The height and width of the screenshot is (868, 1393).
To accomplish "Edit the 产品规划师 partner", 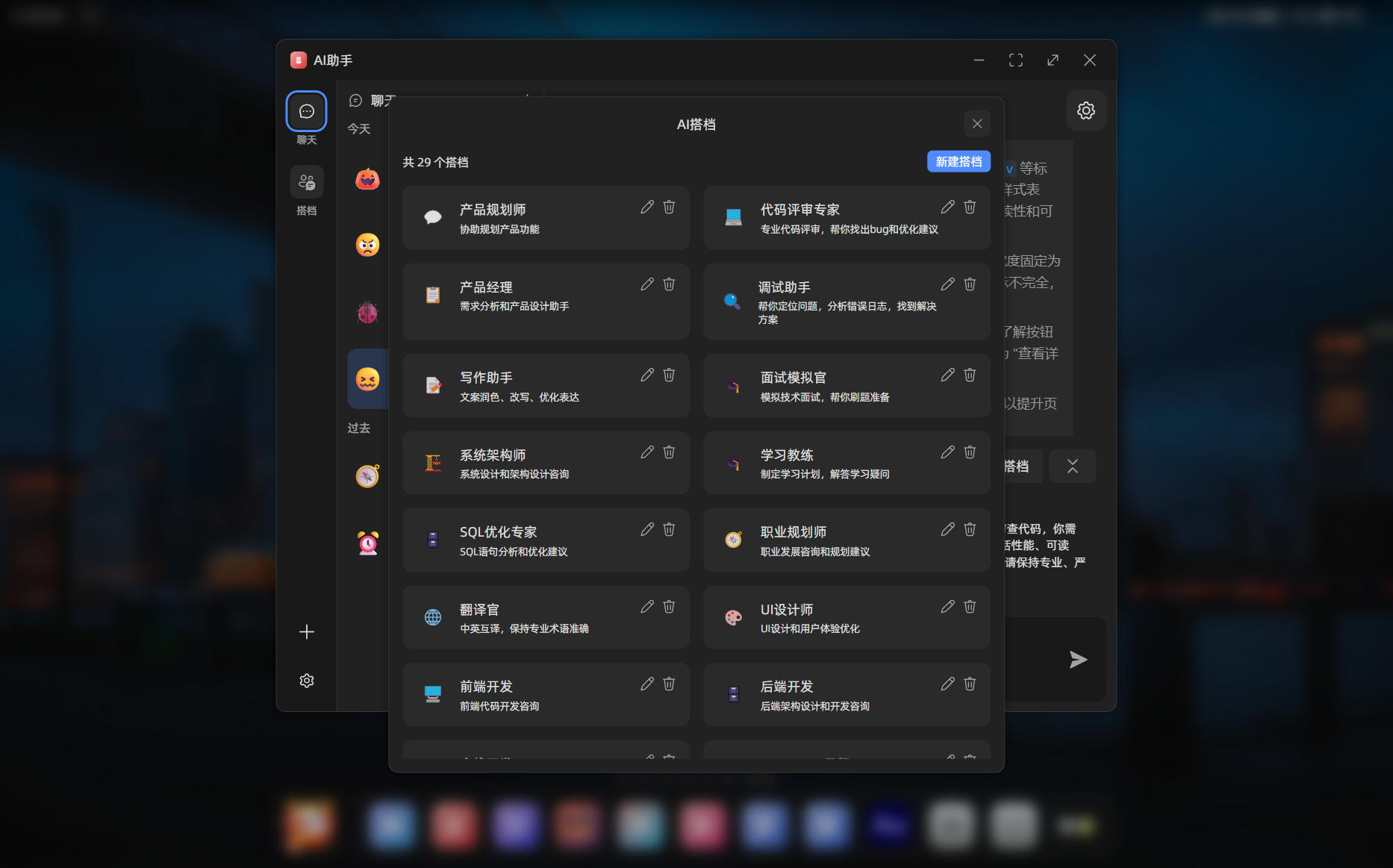I will [x=646, y=207].
